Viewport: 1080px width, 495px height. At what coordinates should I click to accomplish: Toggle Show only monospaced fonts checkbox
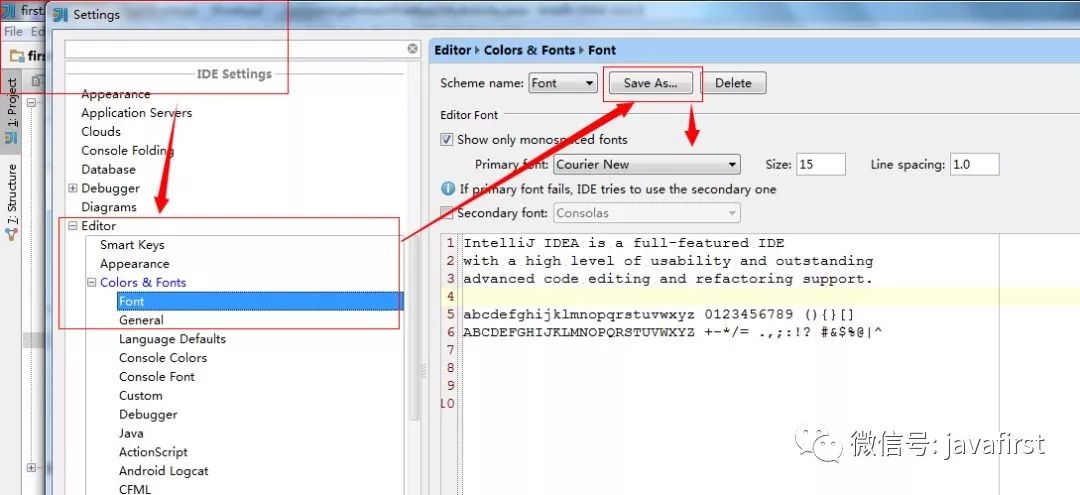coord(446,139)
